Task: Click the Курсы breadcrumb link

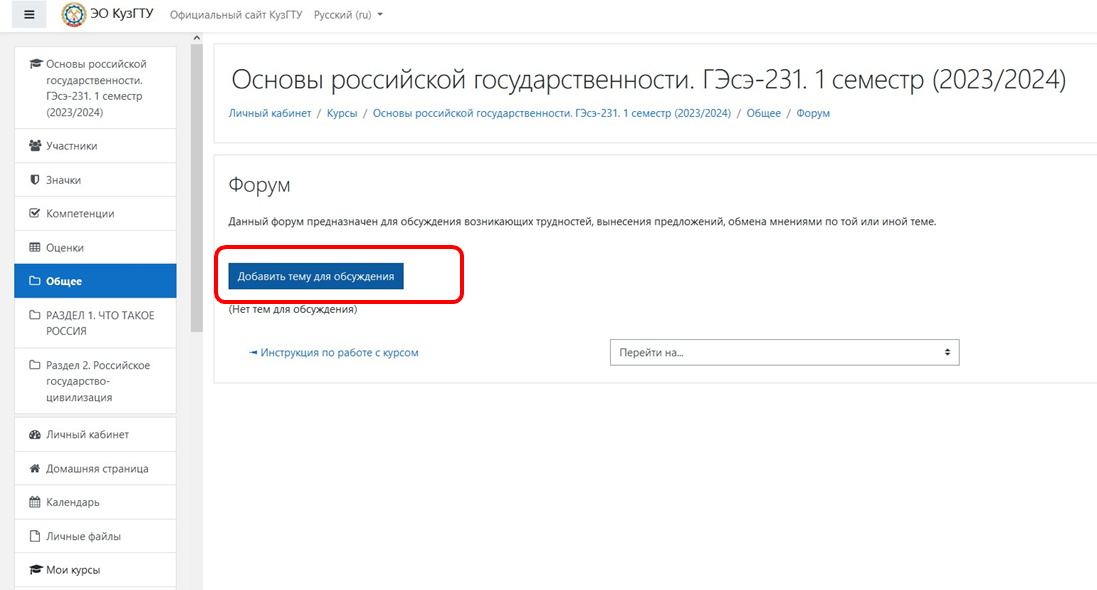Action: pos(342,113)
